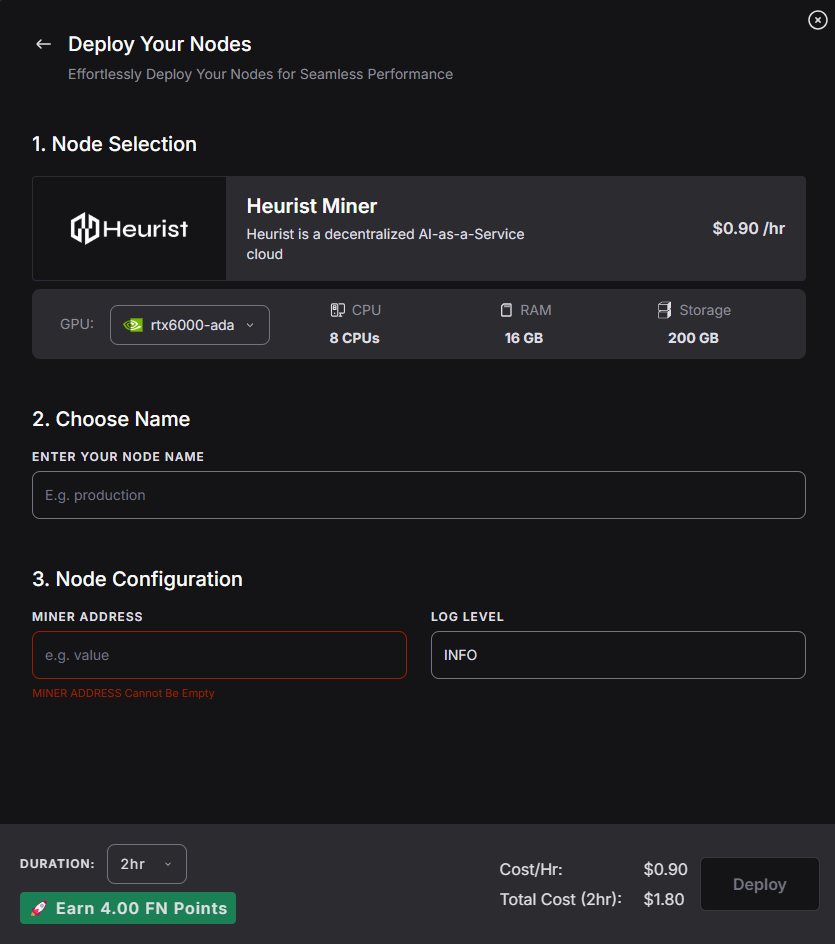835x944 pixels.
Task: Open the rtx6000-ada GPU dropdown
Action: tap(190, 325)
